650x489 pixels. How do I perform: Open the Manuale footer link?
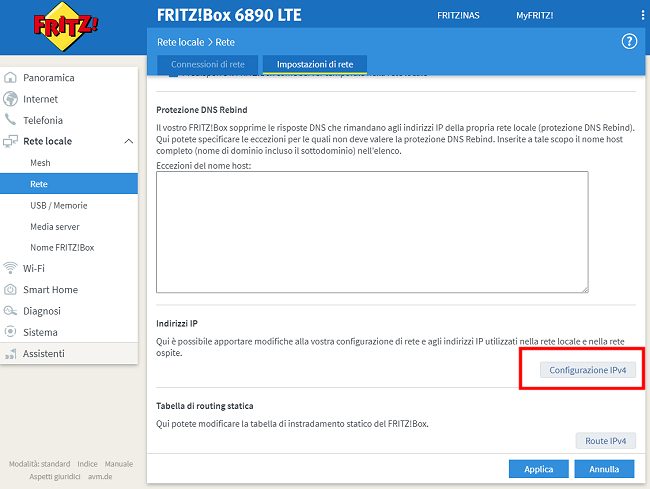click(119, 464)
